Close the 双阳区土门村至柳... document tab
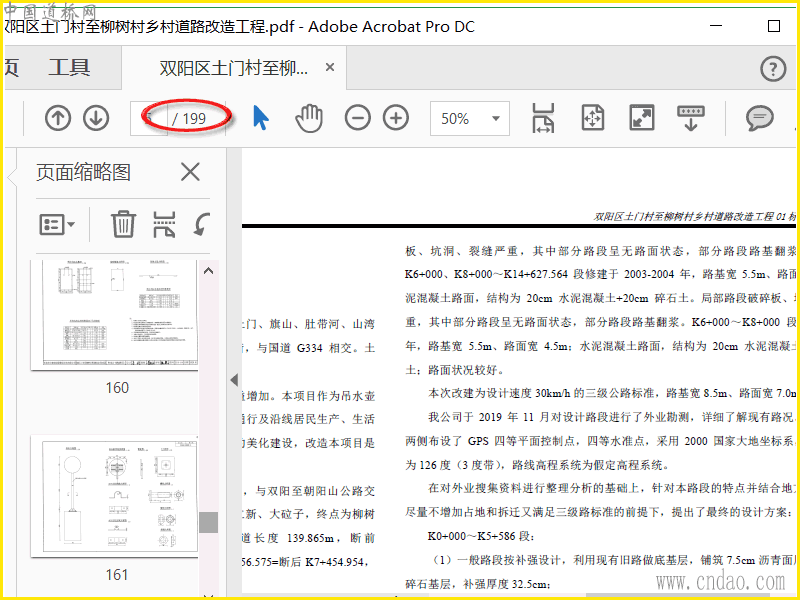Screen dimensions: 800x600 click(x=330, y=67)
